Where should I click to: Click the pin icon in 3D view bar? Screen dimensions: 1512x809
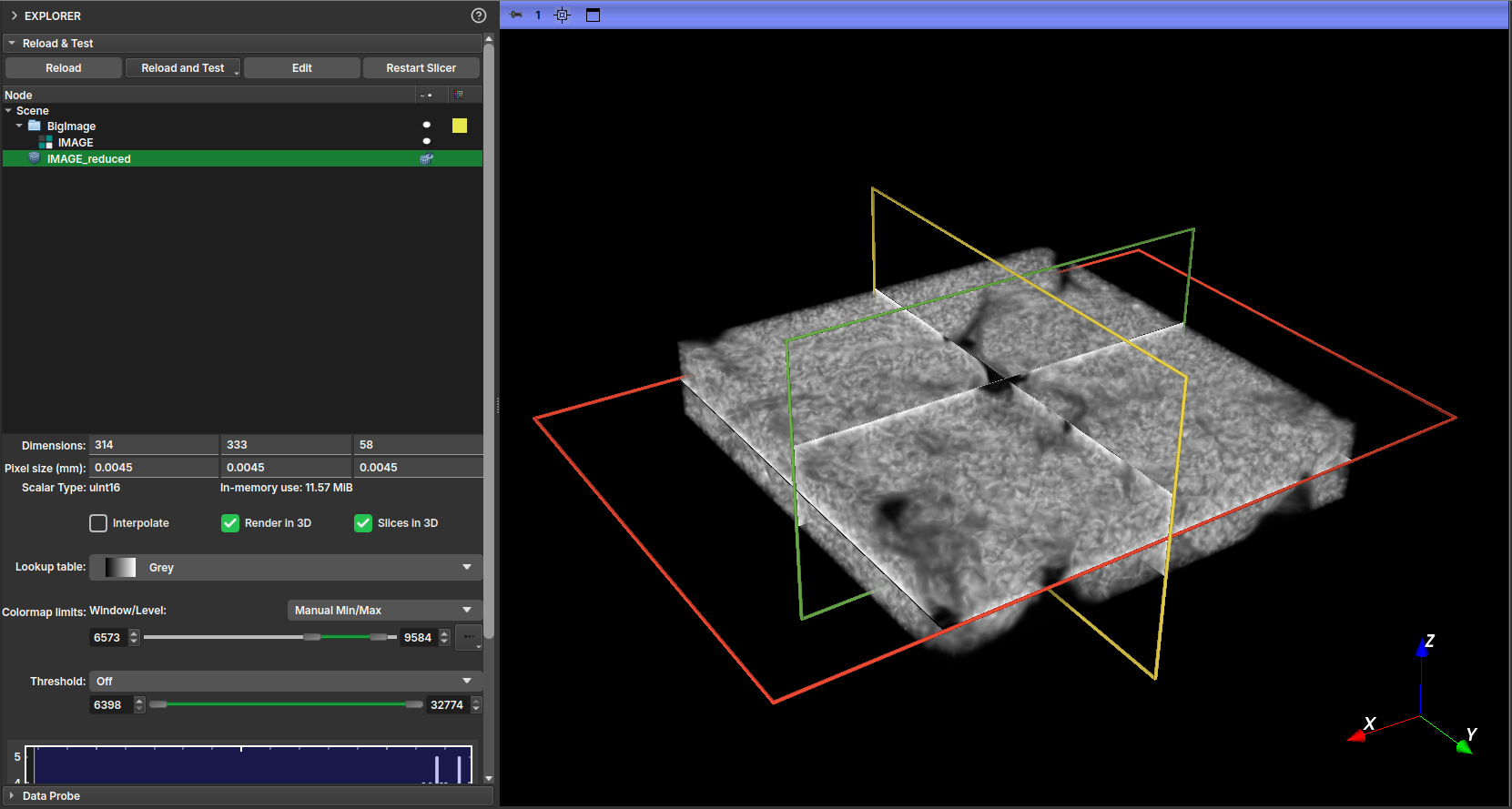point(516,15)
